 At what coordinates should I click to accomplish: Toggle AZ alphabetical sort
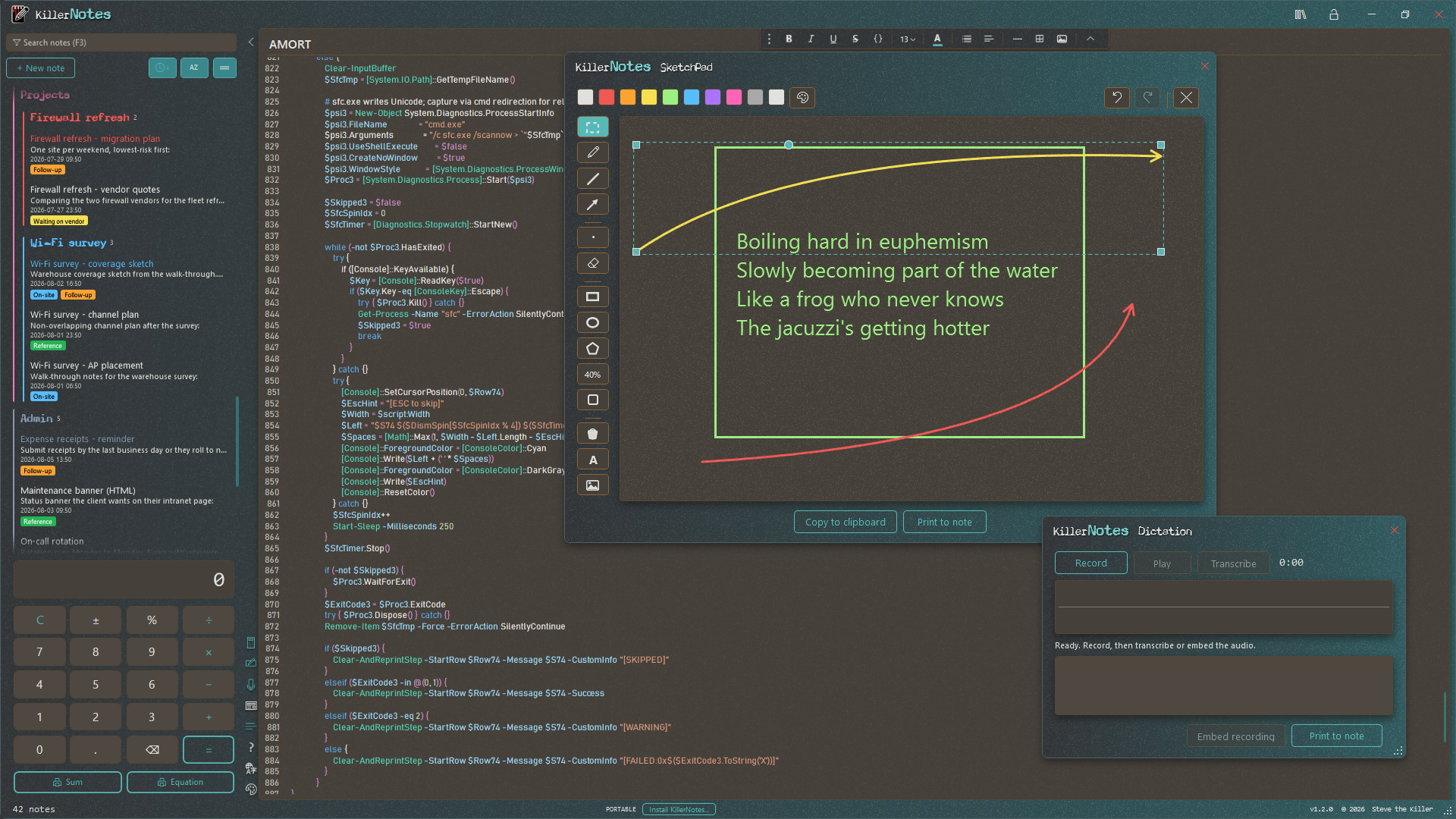pyautogui.click(x=194, y=67)
